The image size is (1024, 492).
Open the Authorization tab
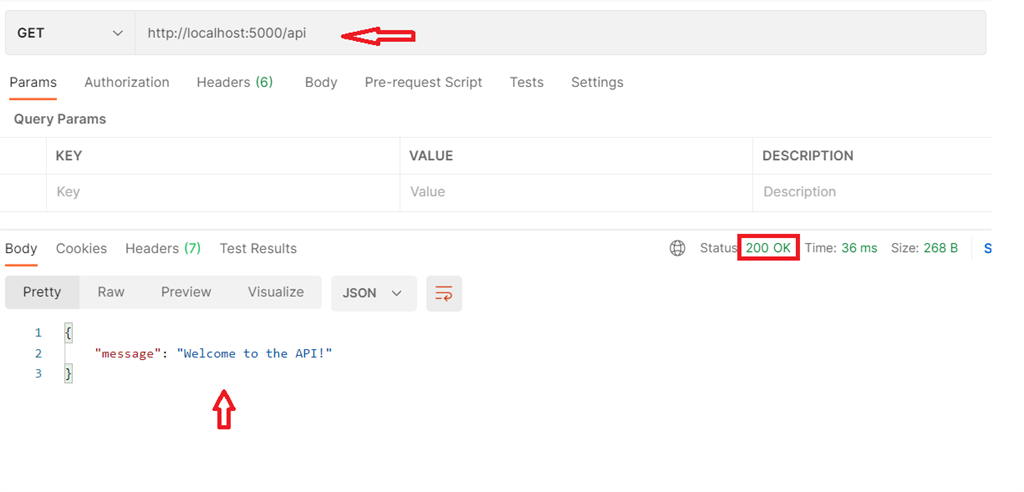point(127,82)
